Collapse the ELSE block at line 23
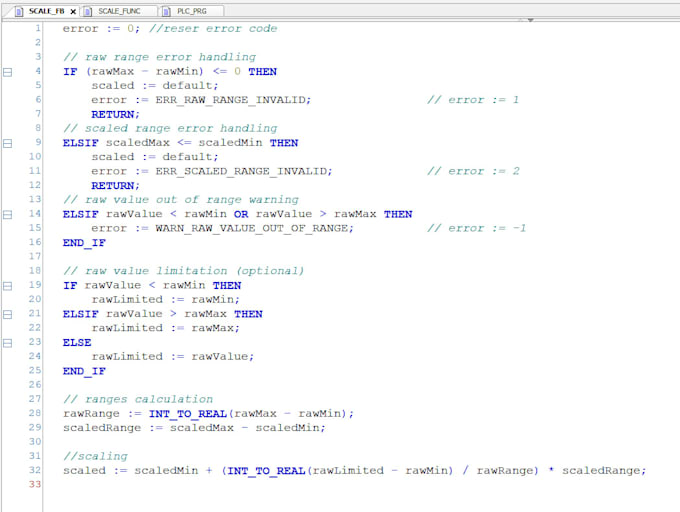This screenshot has height=512, width=680. pos(7,343)
